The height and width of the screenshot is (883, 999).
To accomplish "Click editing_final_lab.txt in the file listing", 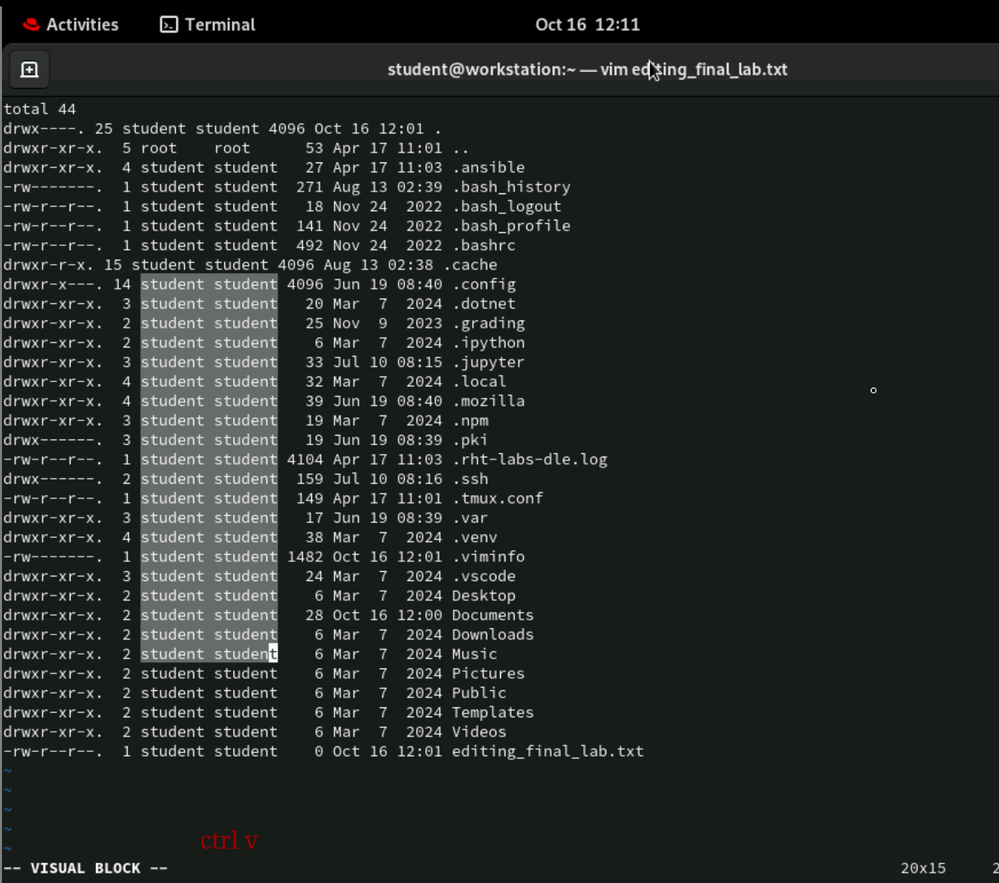I will click(547, 752).
